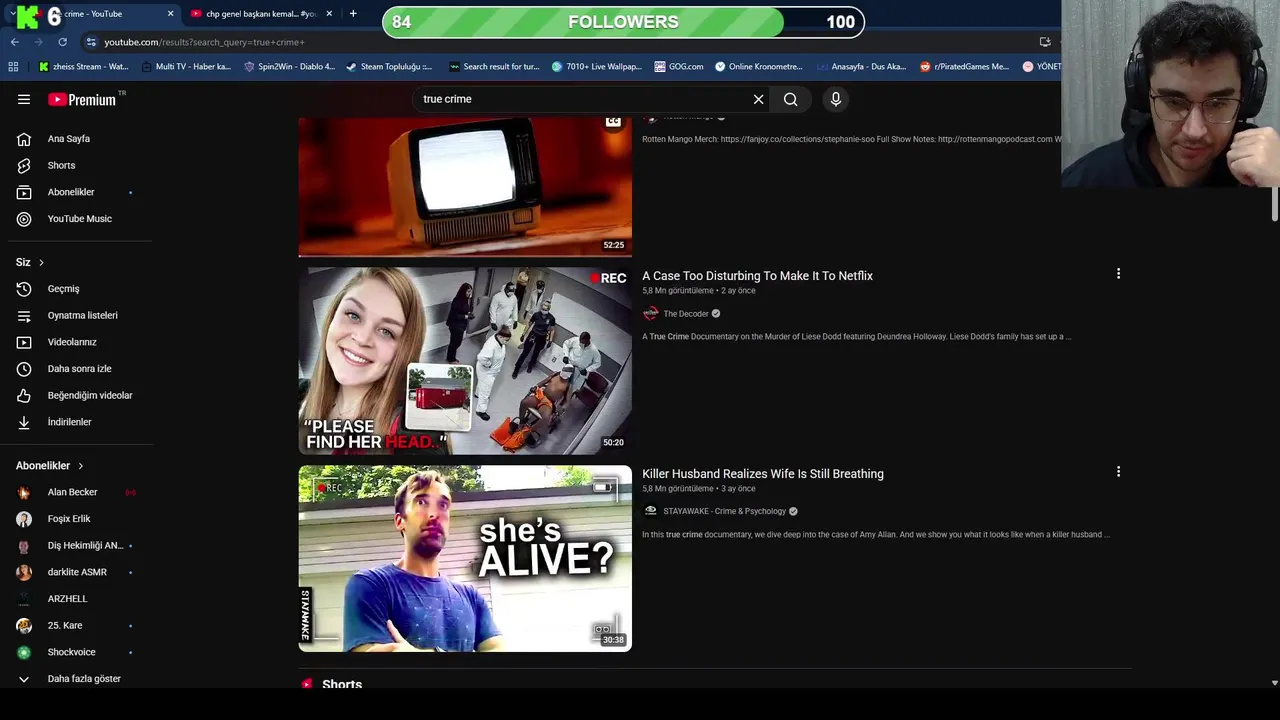
Task: Play 'Please find her head' thumbnail
Action: (x=465, y=361)
